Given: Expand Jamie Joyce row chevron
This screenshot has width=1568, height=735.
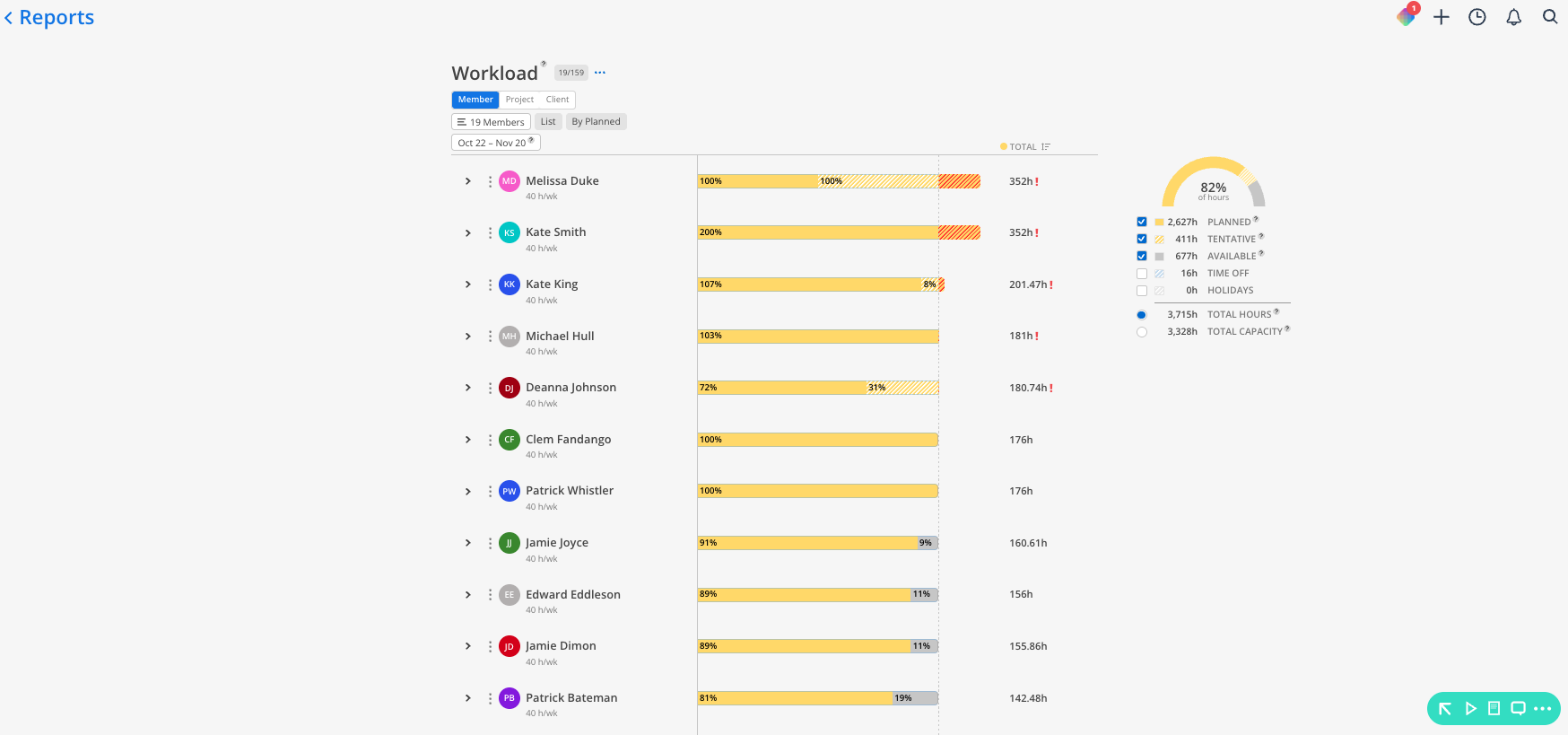Looking at the screenshot, I should tap(468, 543).
